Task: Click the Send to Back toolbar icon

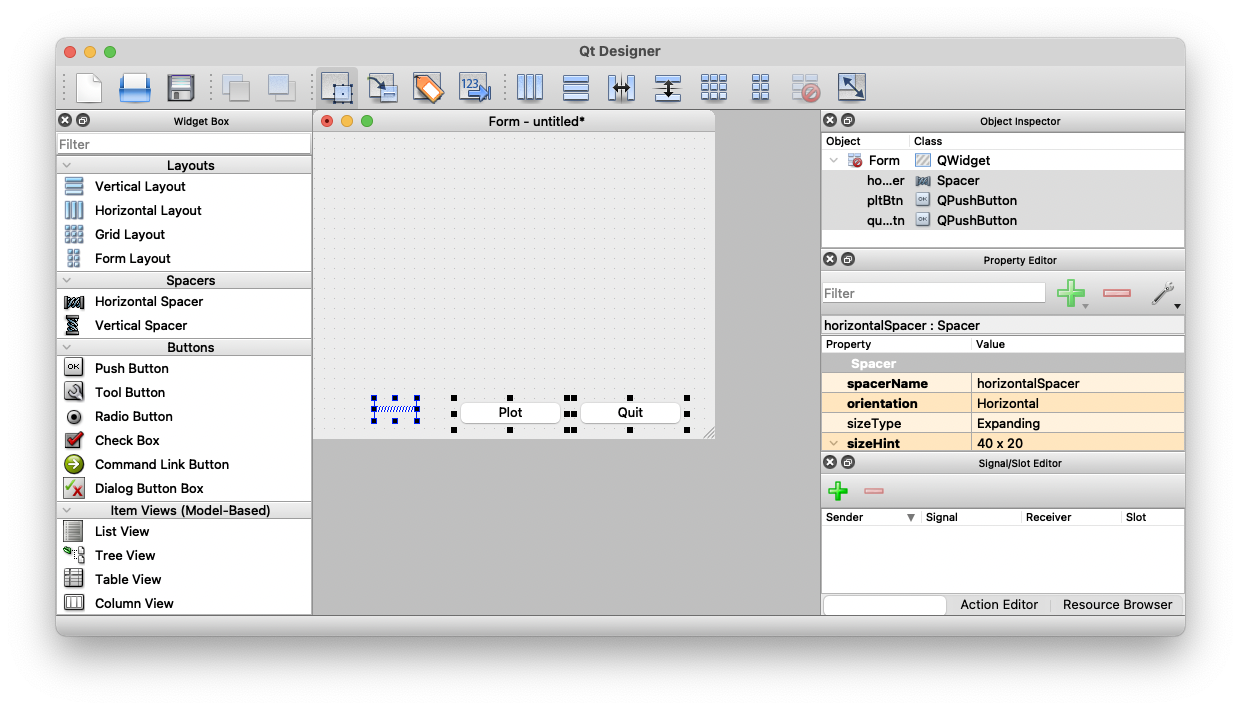Action: (x=236, y=88)
